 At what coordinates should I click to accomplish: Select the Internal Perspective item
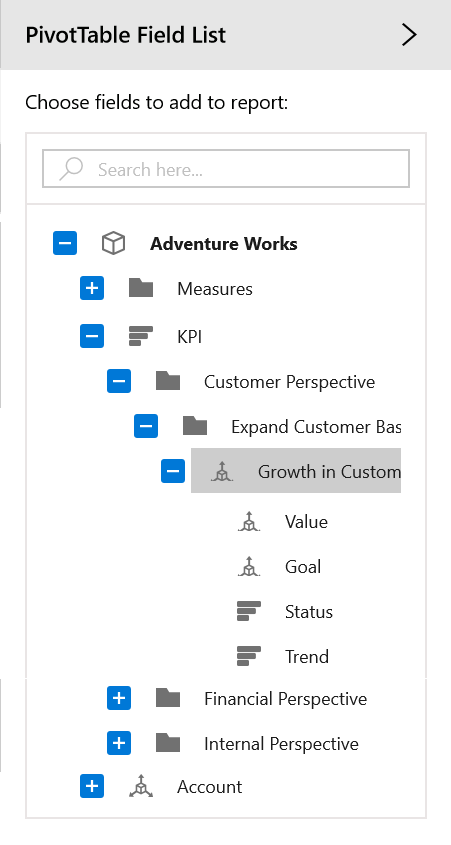coord(281,744)
